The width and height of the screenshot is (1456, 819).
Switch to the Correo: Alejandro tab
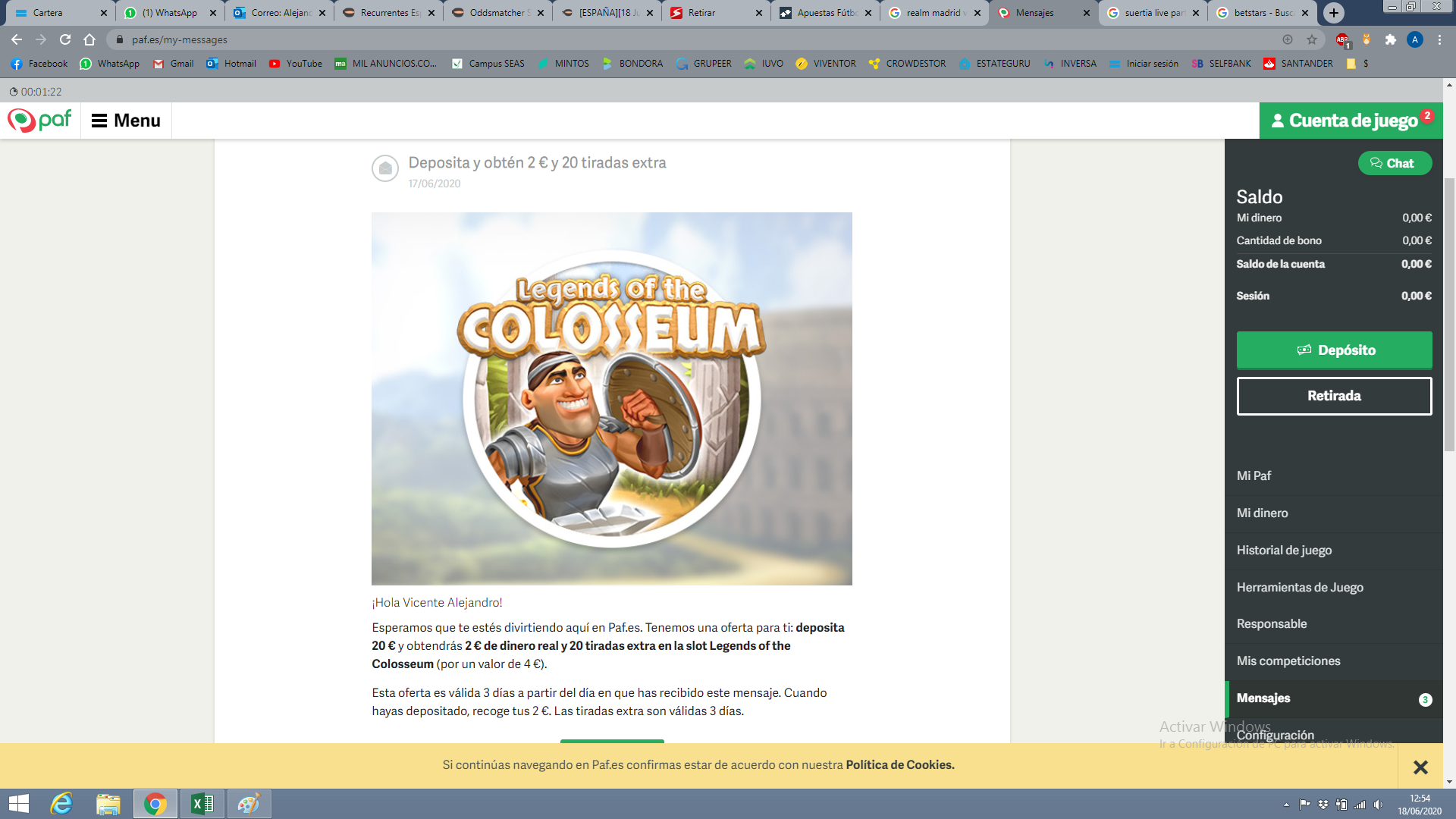tap(279, 13)
